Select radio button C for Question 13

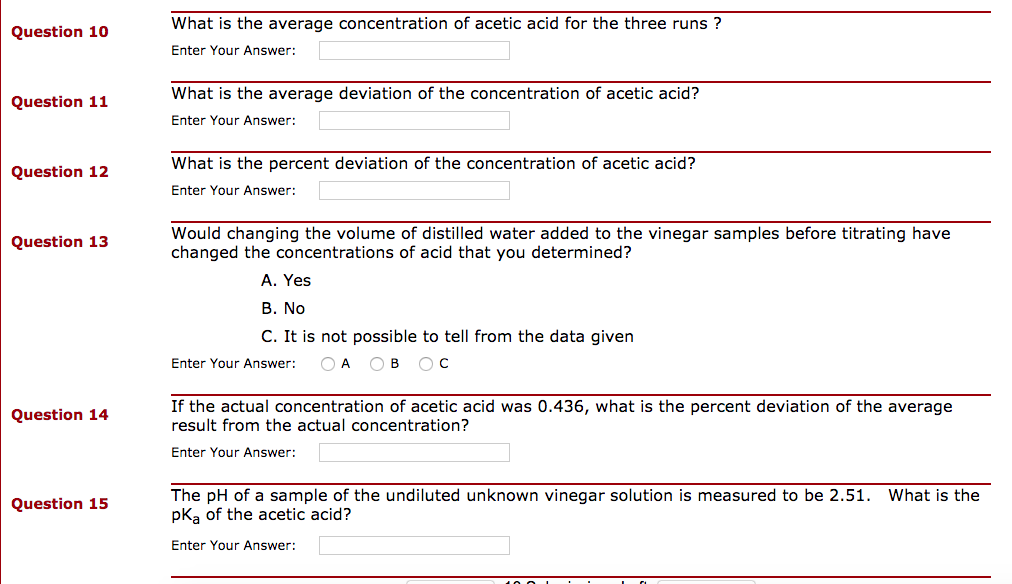pyautogui.click(x=424, y=363)
